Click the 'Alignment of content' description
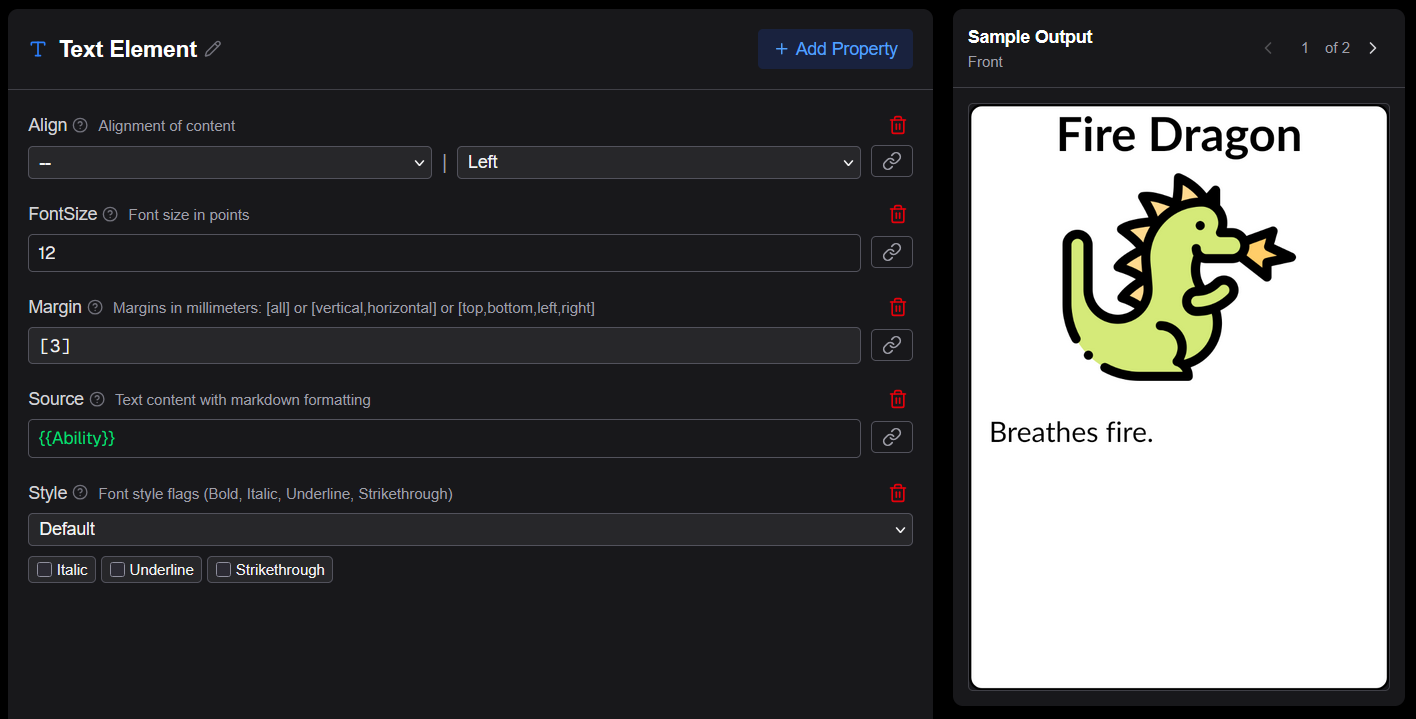The image size is (1416, 719). pos(167,126)
